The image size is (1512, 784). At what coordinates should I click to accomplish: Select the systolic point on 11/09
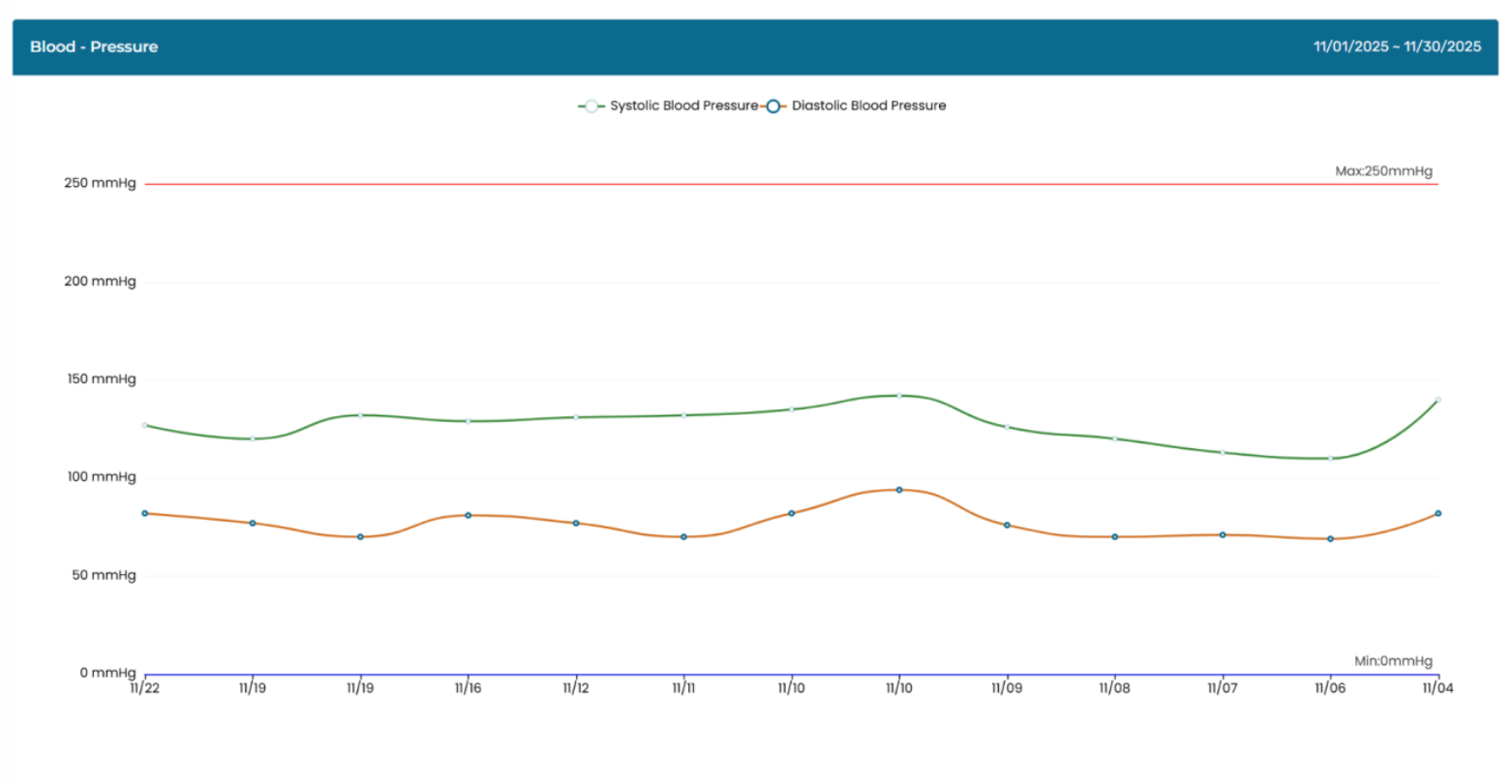(1007, 427)
